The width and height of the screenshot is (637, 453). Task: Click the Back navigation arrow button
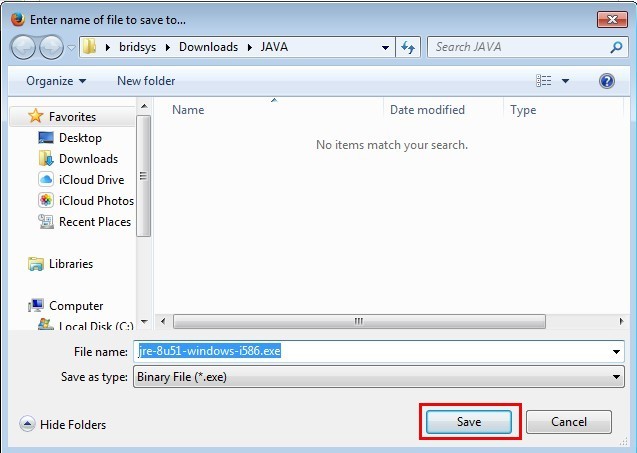(x=24, y=47)
